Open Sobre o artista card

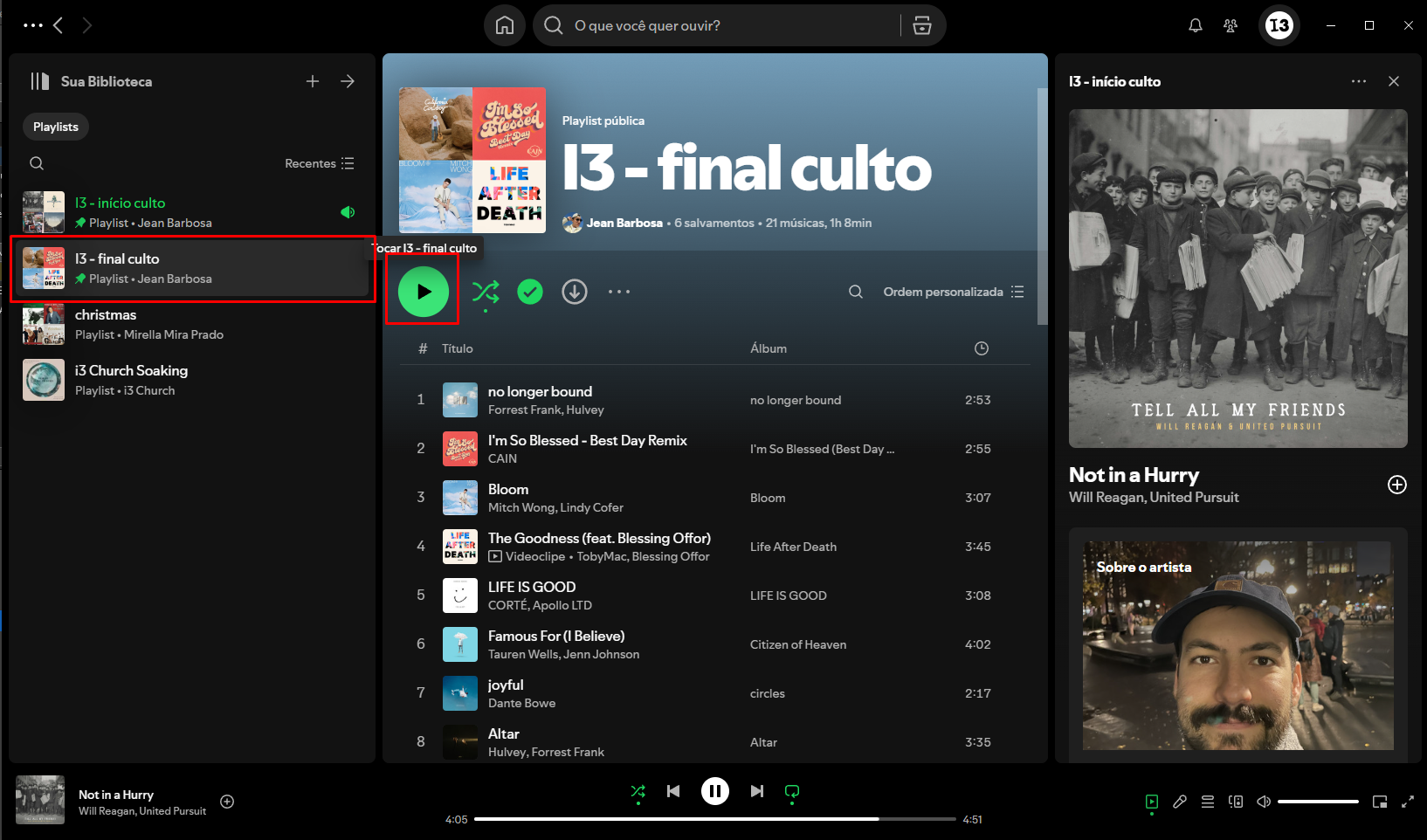pos(1238,645)
